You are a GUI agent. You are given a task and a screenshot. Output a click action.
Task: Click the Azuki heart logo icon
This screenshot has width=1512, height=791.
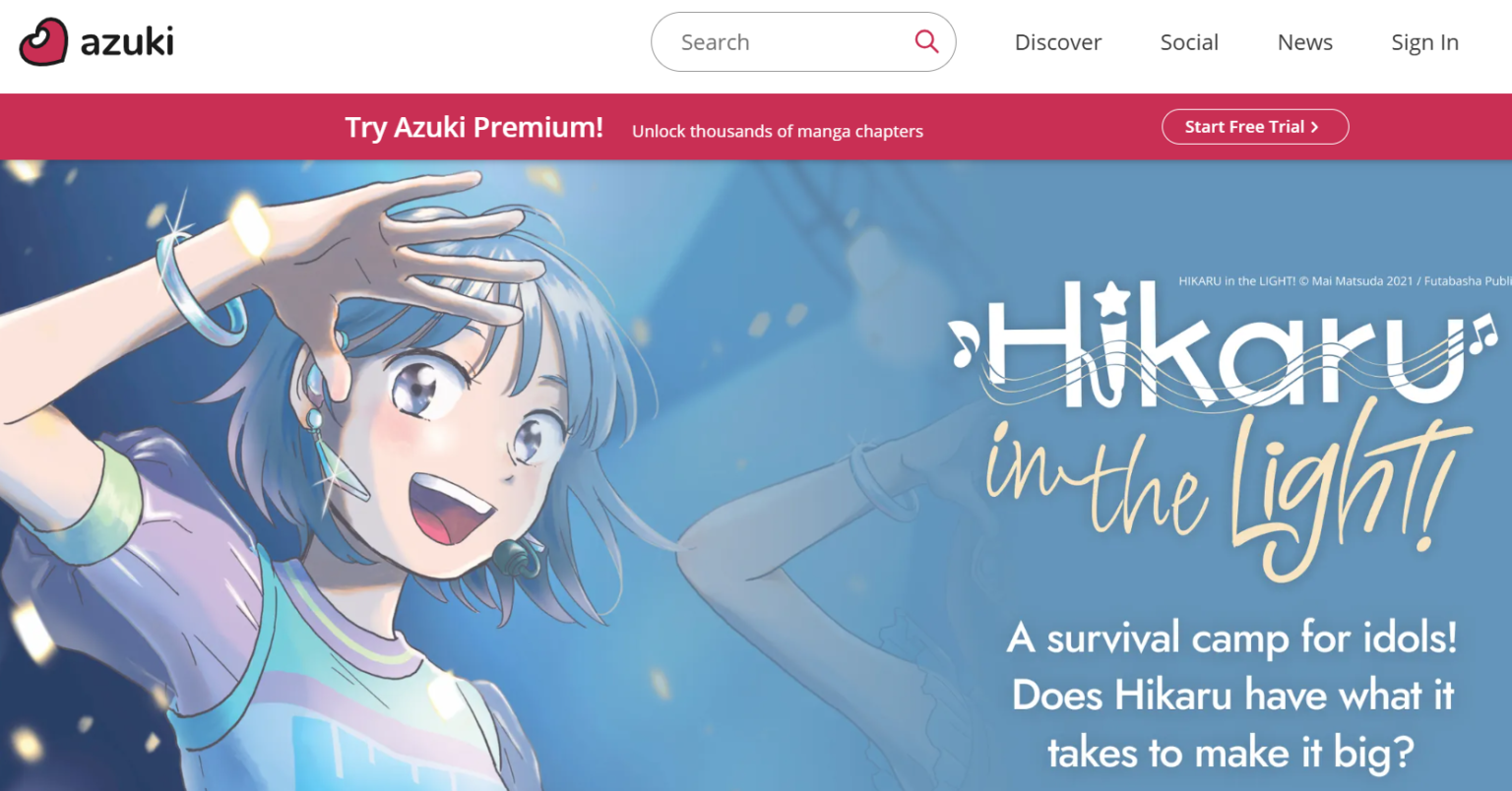point(43,42)
